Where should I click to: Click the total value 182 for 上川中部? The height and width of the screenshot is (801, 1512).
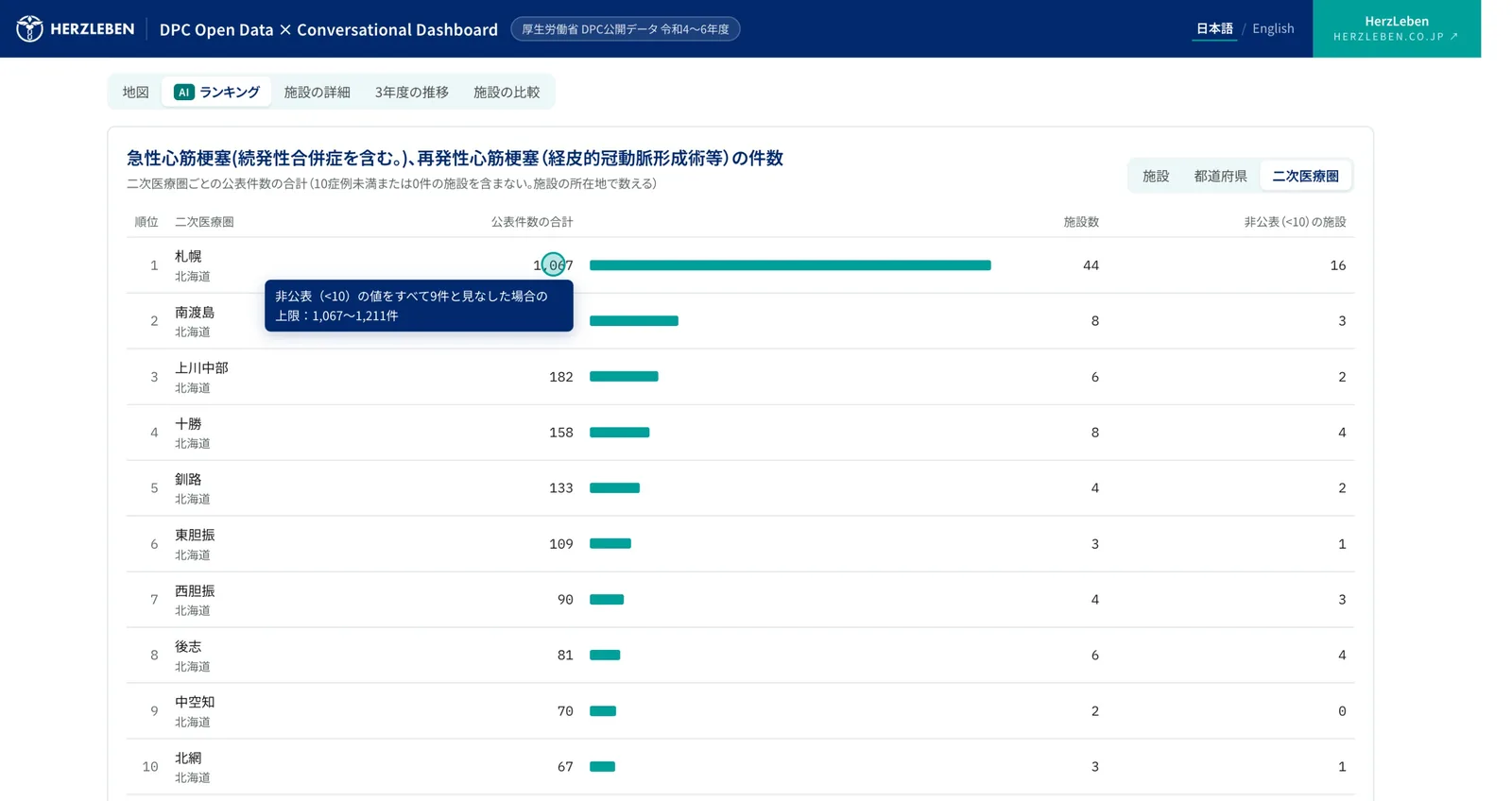click(561, 377)
